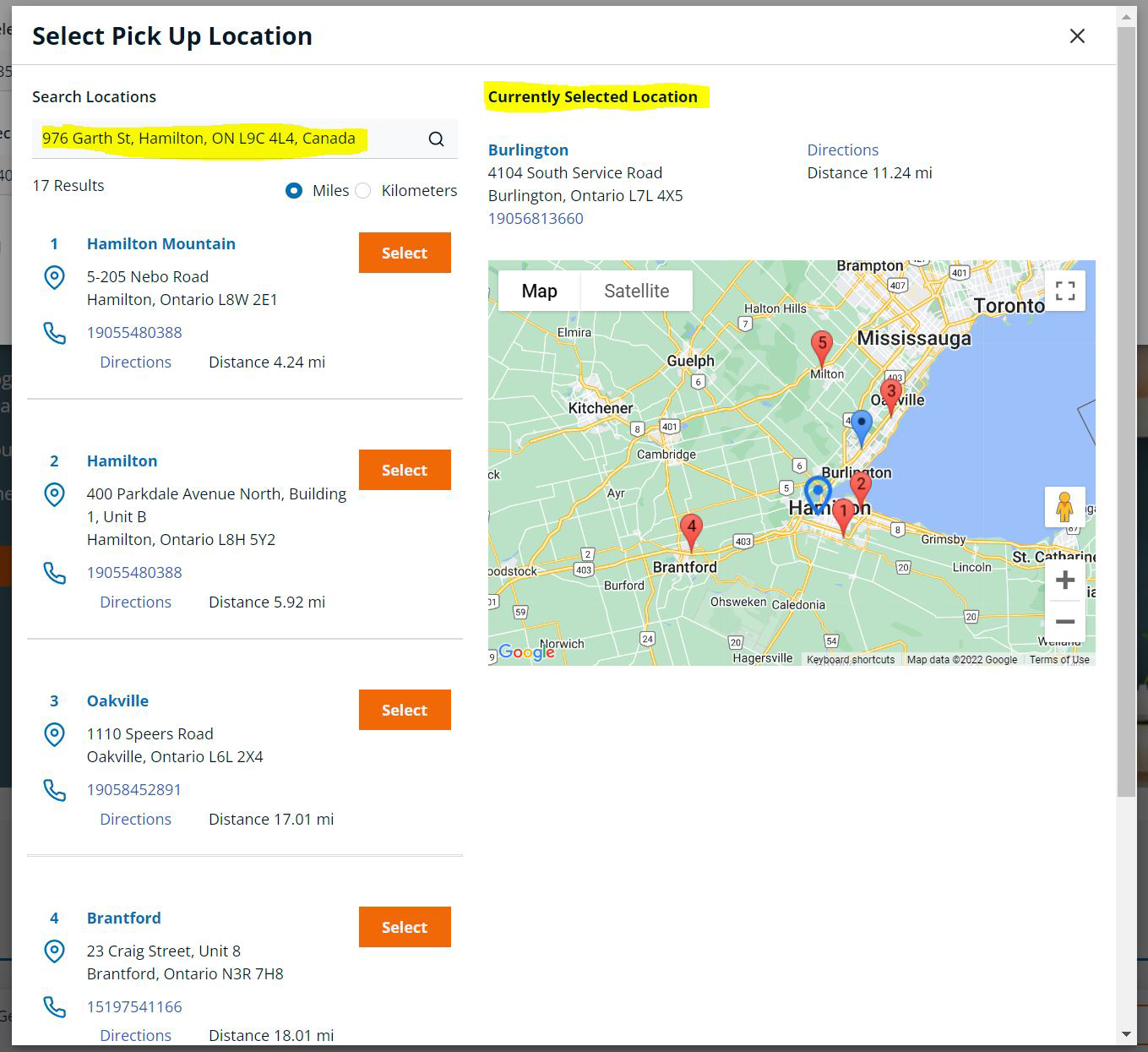Get directions to the Burlington location
This screenshot has width=1148, height=1052.
[843, 150]
